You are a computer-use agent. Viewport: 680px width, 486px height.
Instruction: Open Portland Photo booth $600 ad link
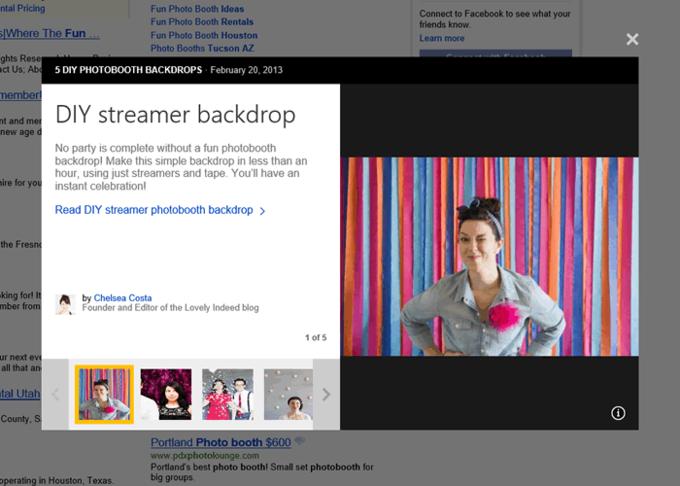(221, 442)
